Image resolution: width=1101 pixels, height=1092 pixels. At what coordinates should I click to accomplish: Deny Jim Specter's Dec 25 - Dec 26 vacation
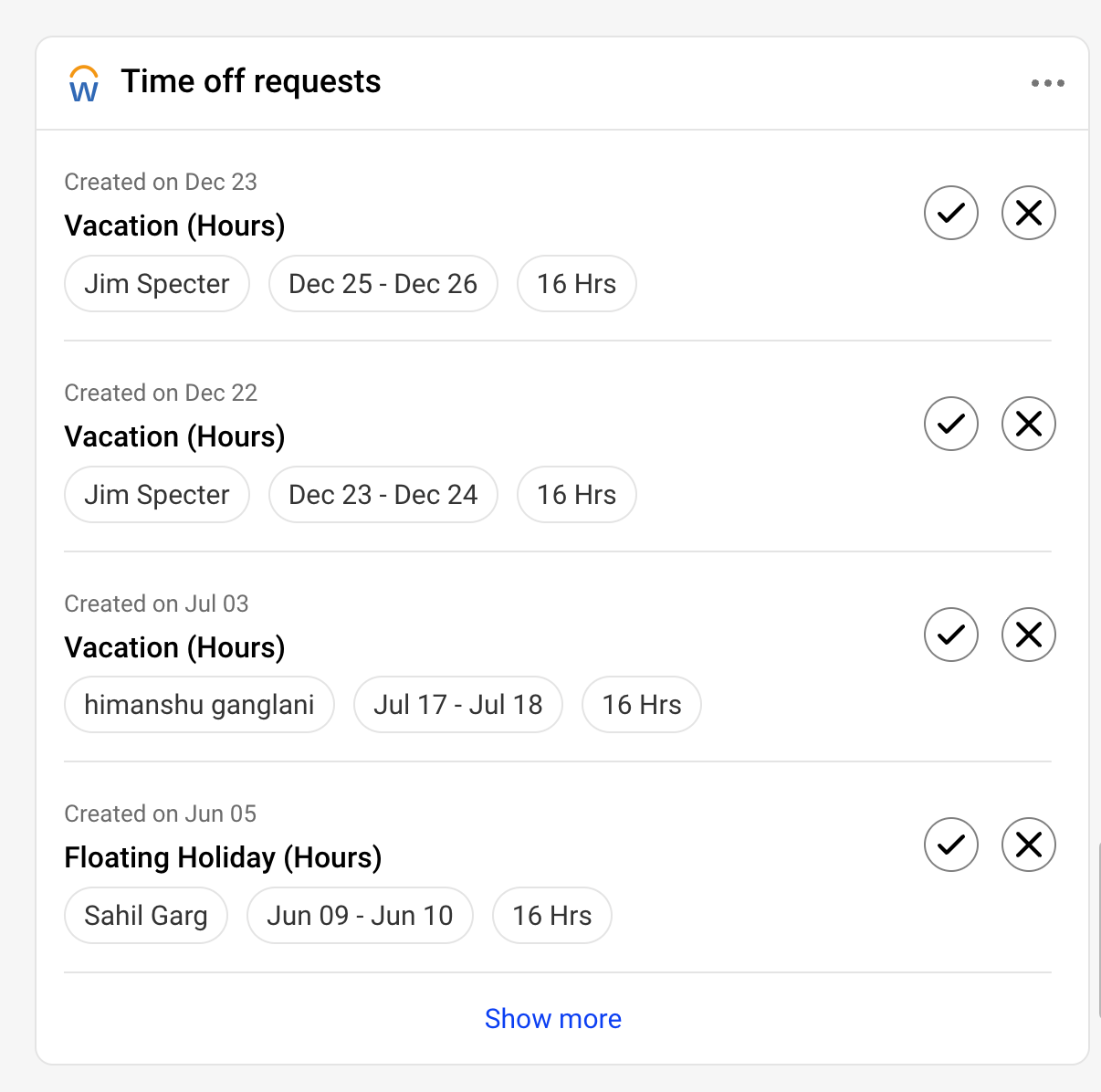coord(1028,213)
